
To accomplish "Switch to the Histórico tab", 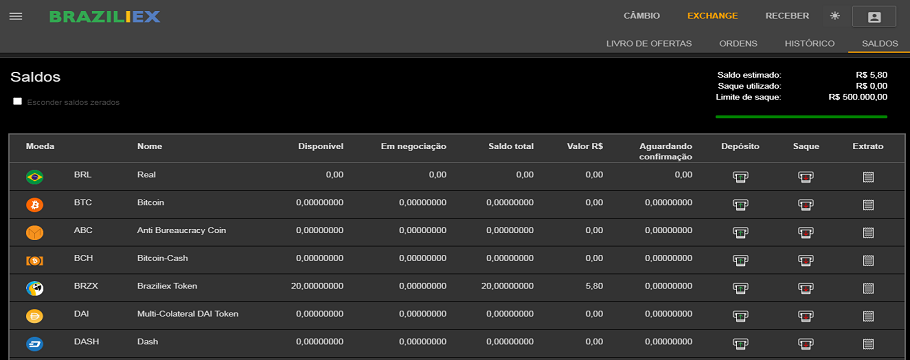I will point(810,44).
